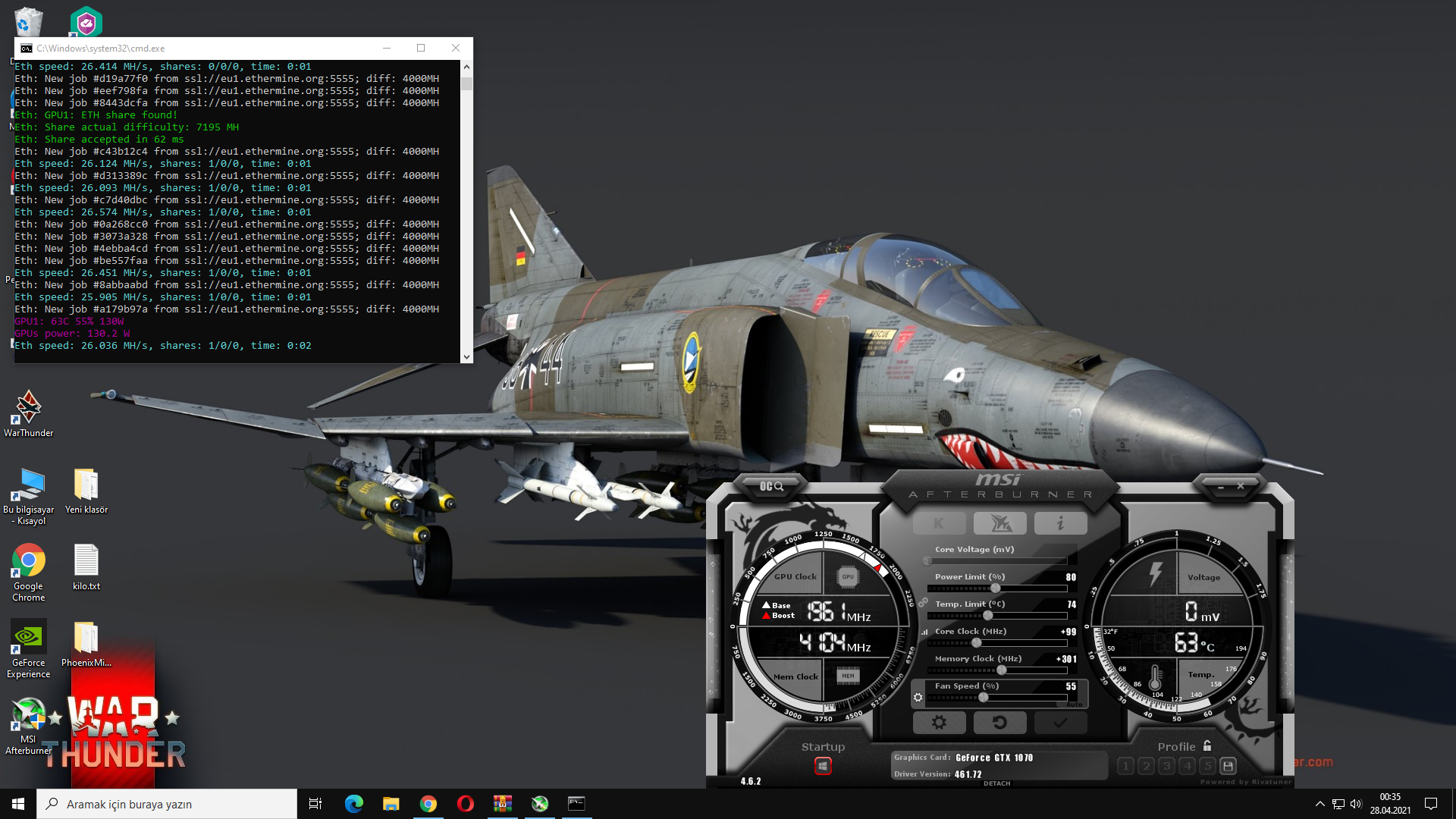Click the Kombustor K button

939,523
